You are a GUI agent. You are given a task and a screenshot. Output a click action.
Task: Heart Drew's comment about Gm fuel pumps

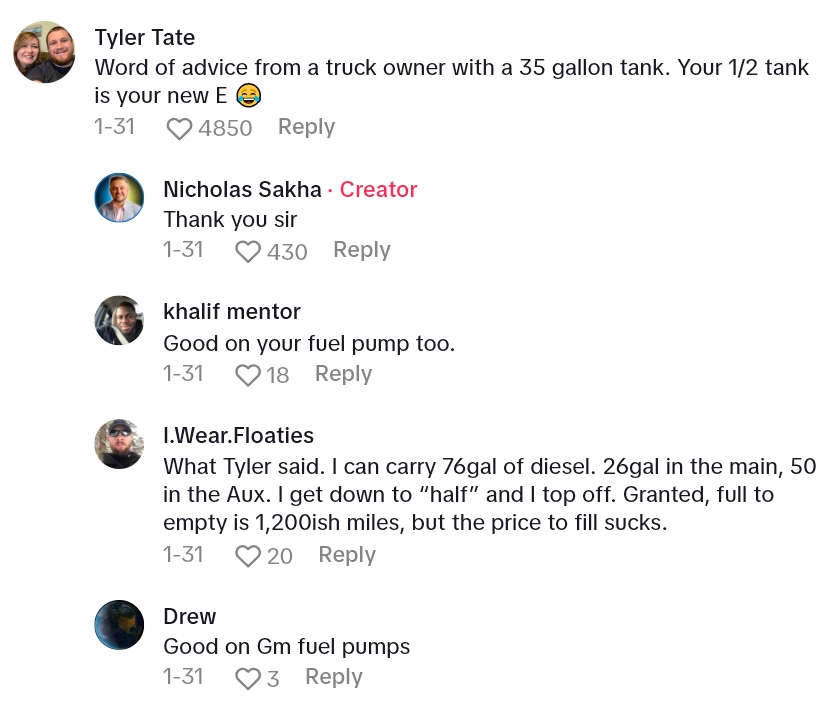tap(248, 679)
